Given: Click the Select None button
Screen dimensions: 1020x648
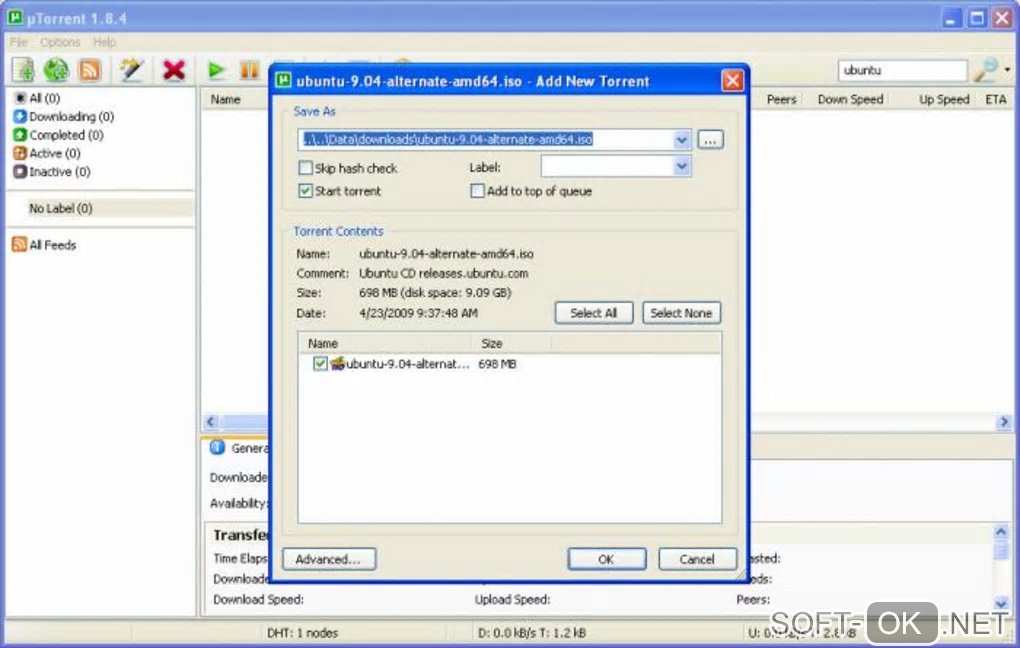Looking at the screenshot, I should click(681, 313).
